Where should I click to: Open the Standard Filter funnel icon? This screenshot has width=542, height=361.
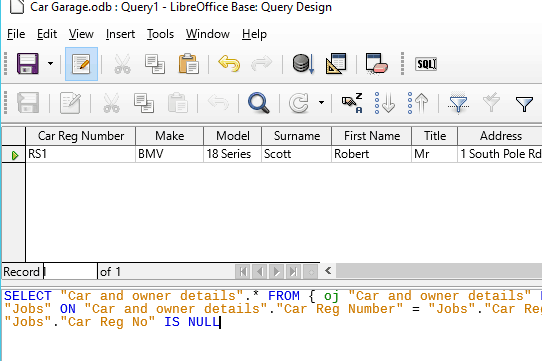pos(524,104)
